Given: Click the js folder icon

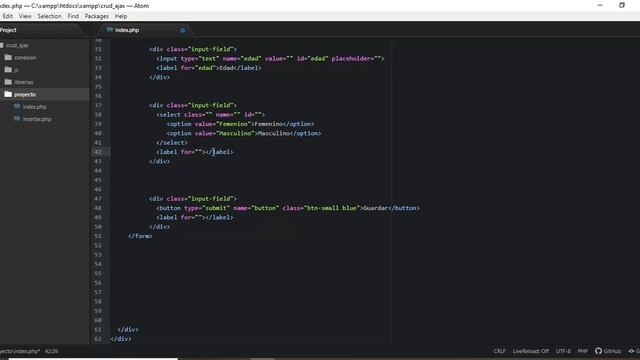Looking at the screenshot, I should tap(8, 69).
